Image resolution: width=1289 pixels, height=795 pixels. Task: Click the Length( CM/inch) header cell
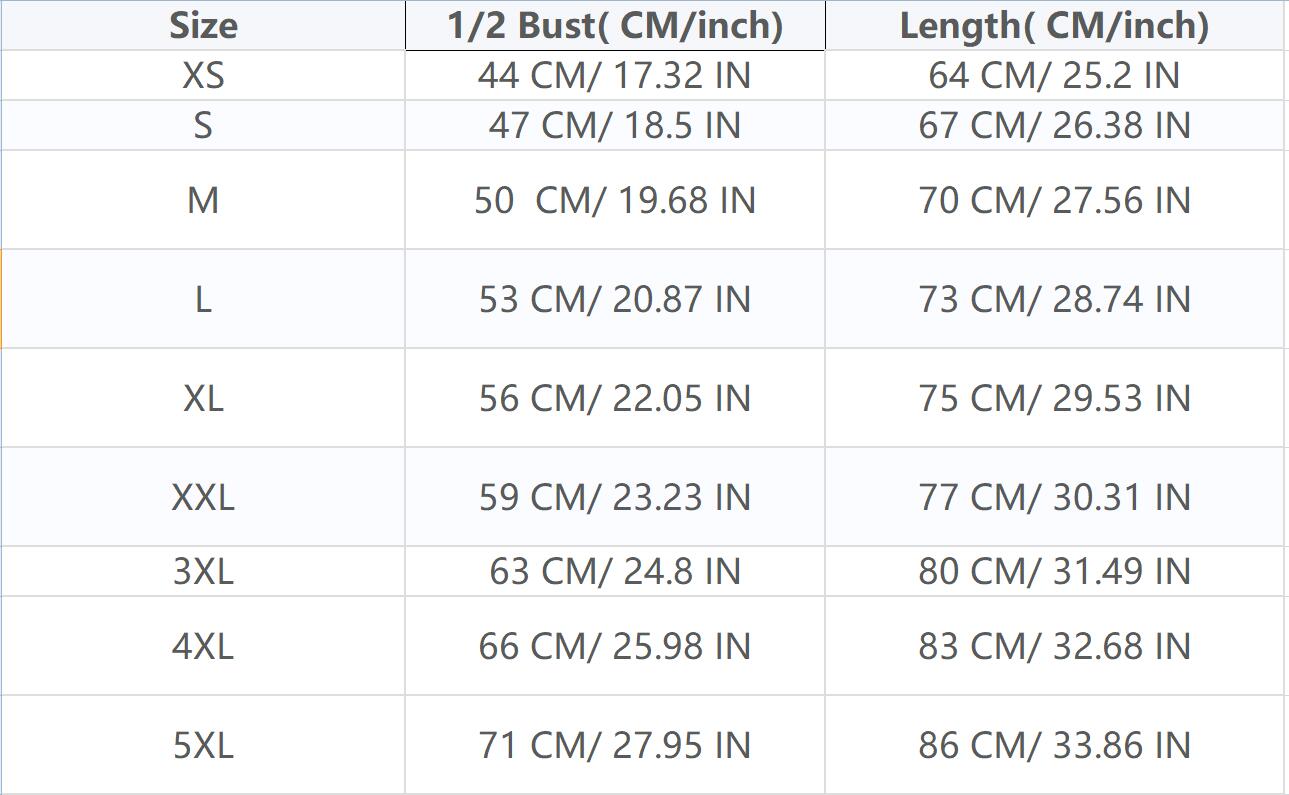[x=1054, y=25]
